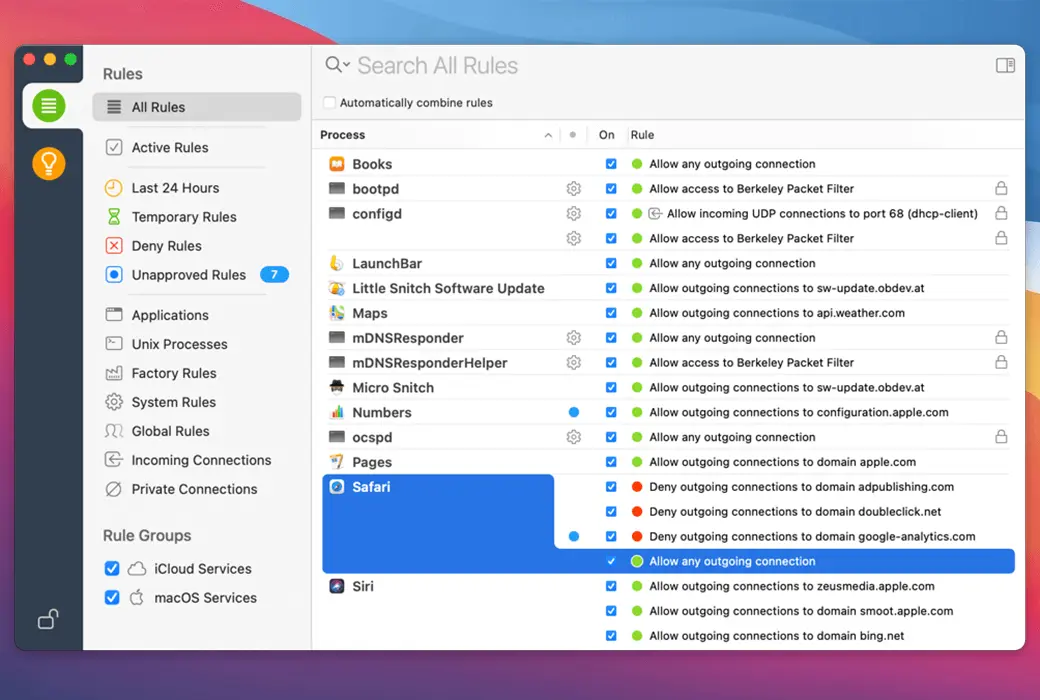Click the lock icon on the mDNSResponderHelper rule
The height and width of the screenshot is (700, 1040).
pos(1001,362)
